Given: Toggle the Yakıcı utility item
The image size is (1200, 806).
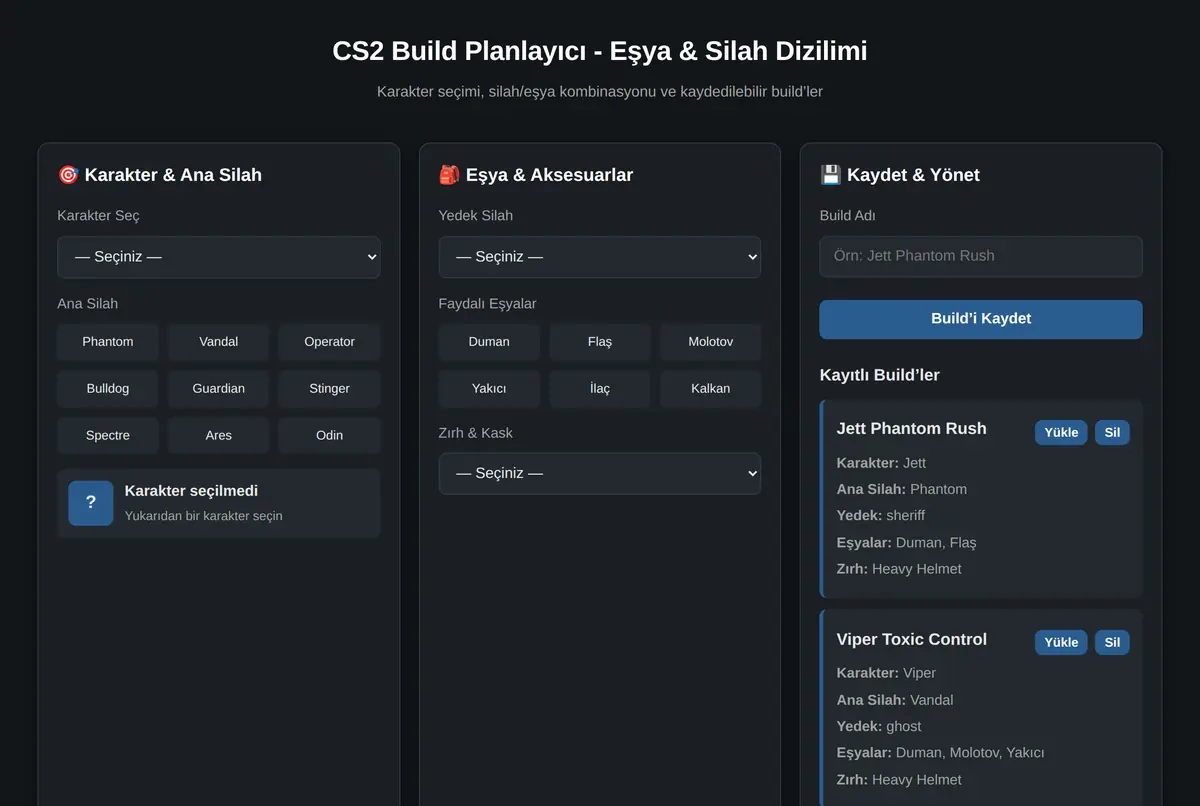Looking at the screenshot, I should 489,389.
